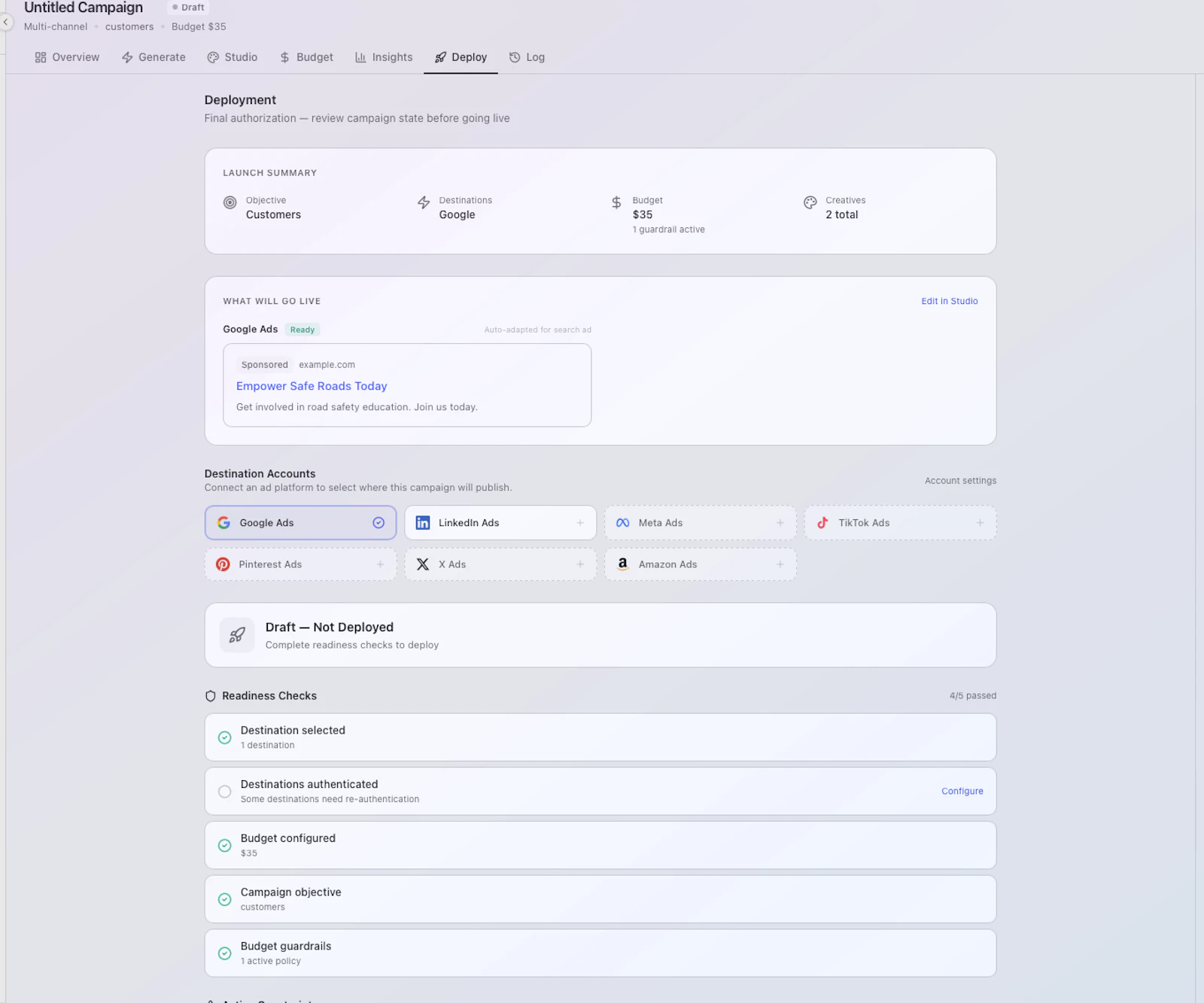This screenshot has width=1204, height=1003.
Task: Click the X logo icon
Action: 423,564
